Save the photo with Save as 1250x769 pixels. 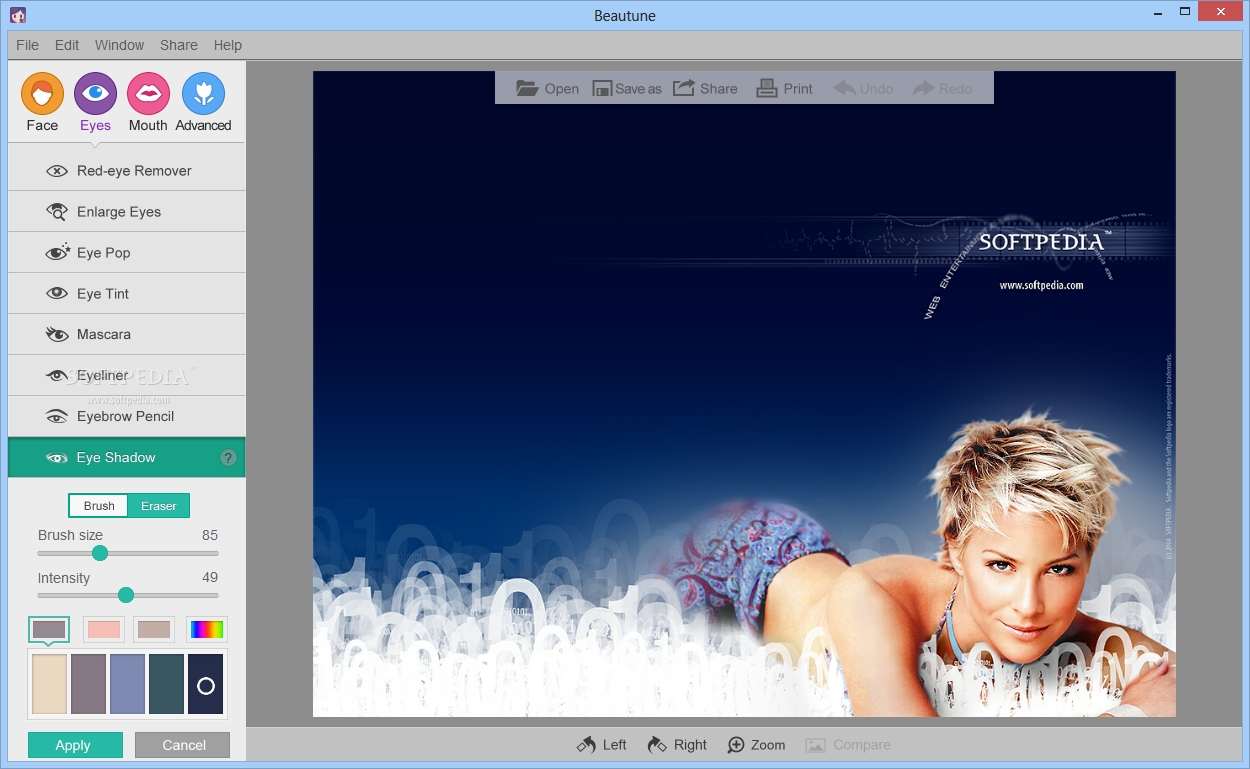coord(627,89)
